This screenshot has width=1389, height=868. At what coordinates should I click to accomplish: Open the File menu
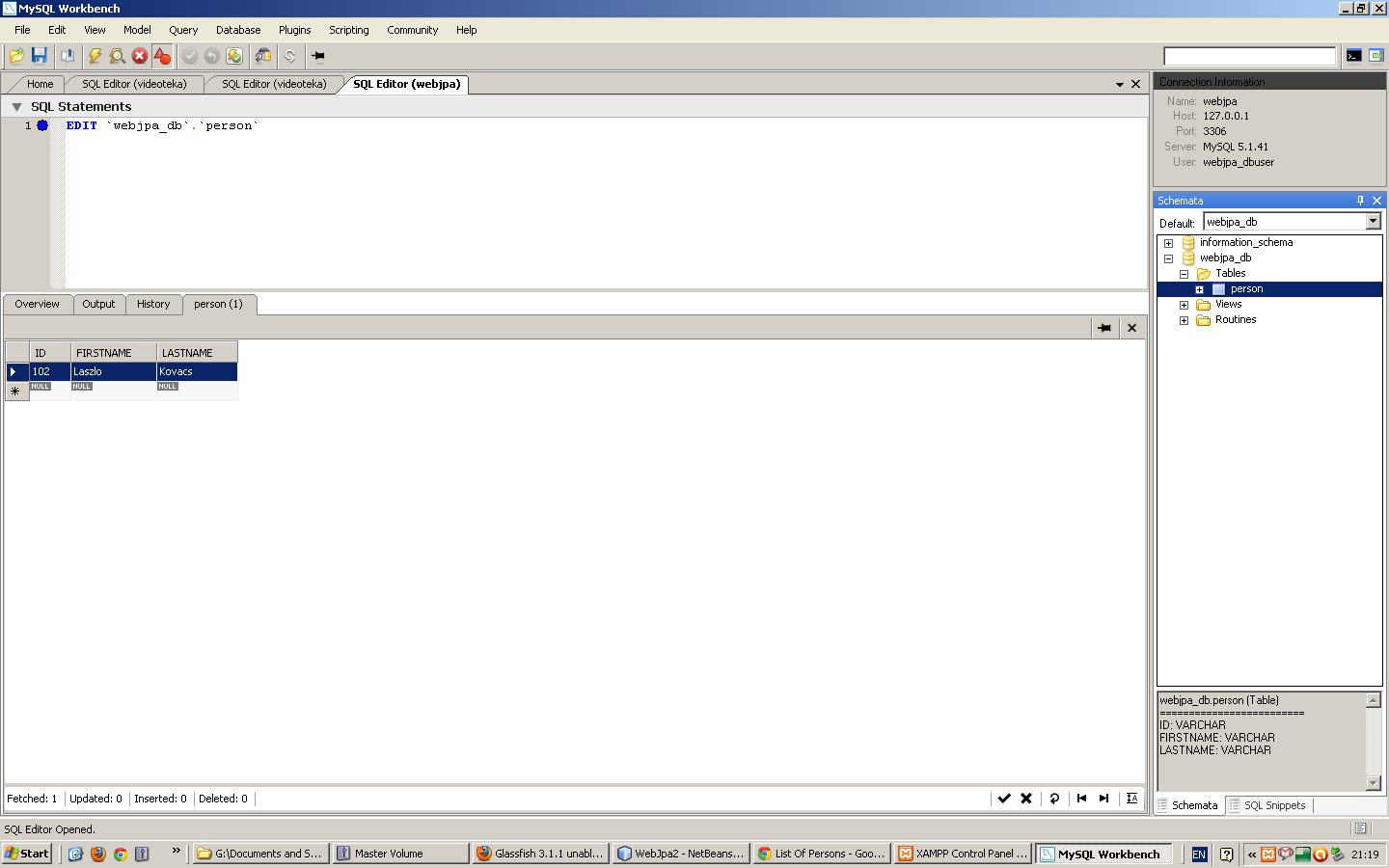22,30
